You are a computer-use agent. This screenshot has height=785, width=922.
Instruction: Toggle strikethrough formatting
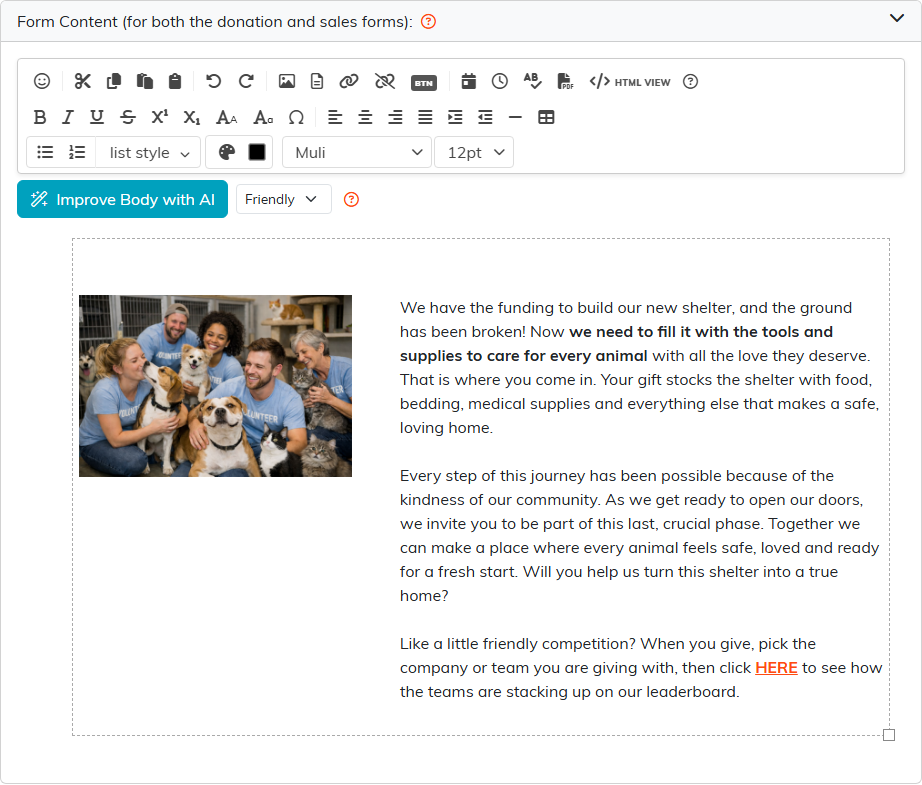128,118
